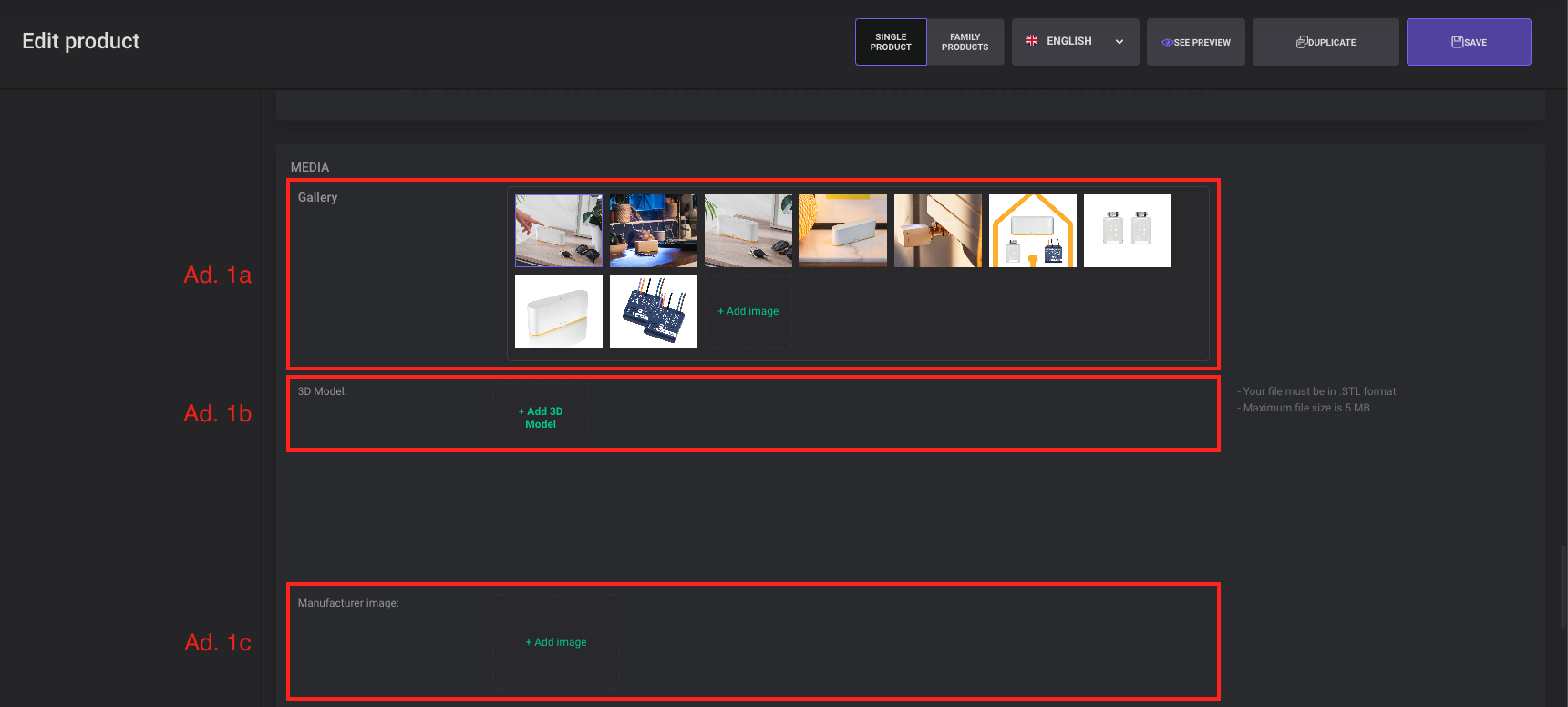Switch to Single Product mode
This screenshot has width=1568, height=707.
tap(891, 42)
